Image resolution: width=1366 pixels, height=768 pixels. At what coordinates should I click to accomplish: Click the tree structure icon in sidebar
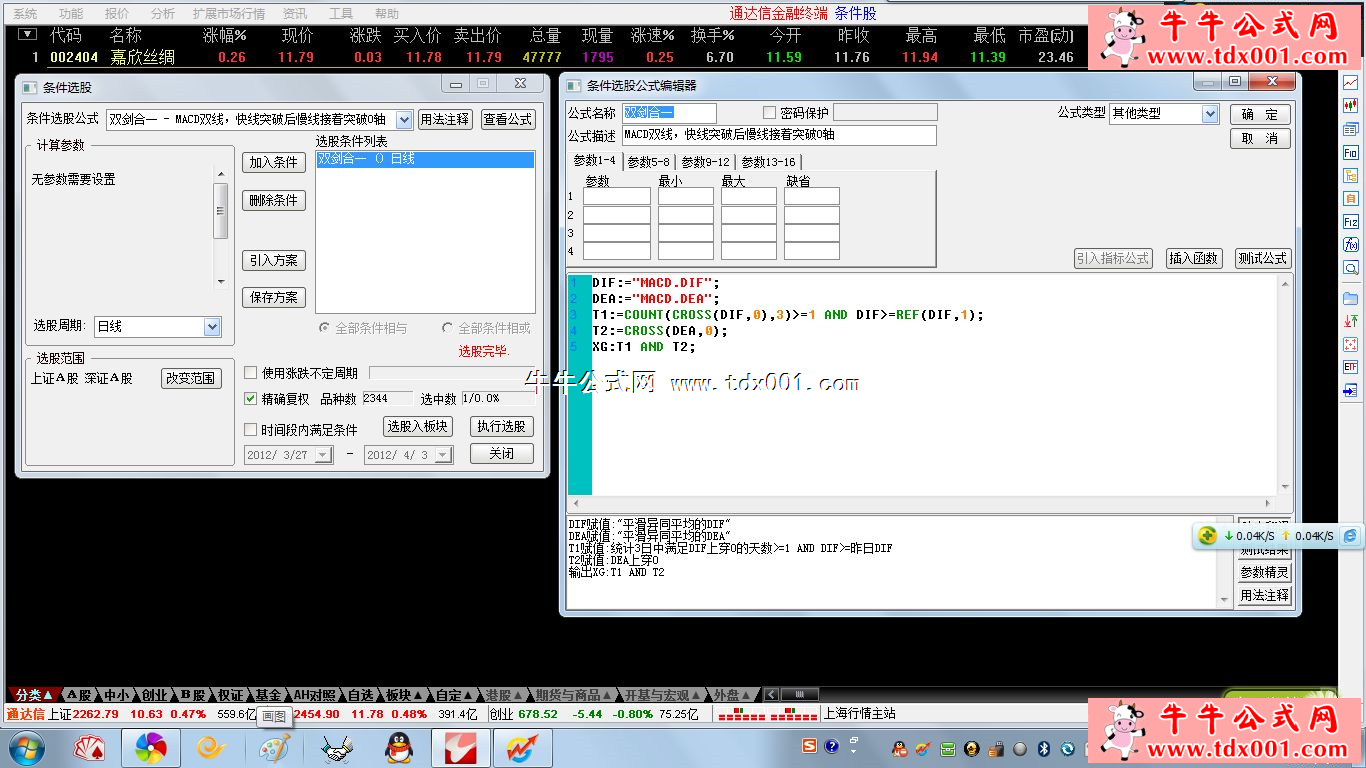pyautogui.click(x=1351, y=176)
